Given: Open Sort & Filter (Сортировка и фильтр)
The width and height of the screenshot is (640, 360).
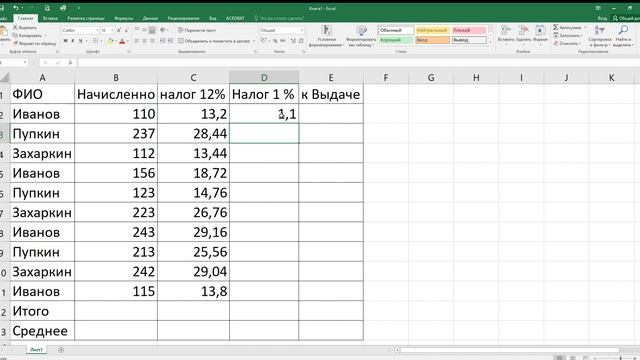Looking at the screenshot, I should (600, 36).
